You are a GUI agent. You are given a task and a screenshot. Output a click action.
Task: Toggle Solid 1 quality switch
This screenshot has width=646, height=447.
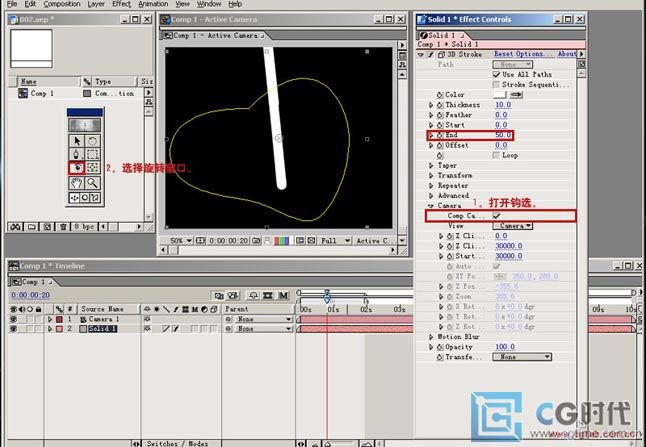pyautogui.click(x=166, y=329)
